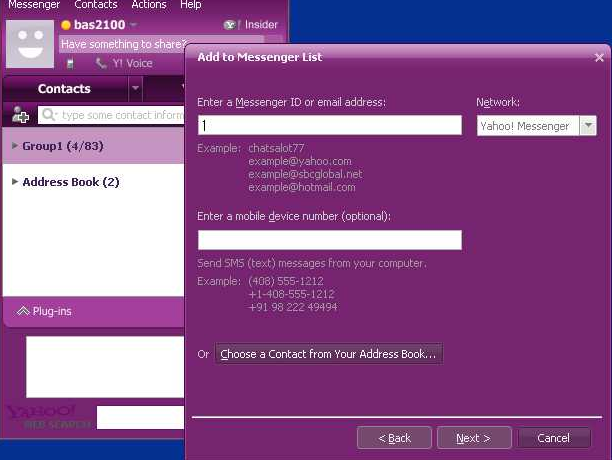Open the Y! Voice link

[x=132, y=63]
